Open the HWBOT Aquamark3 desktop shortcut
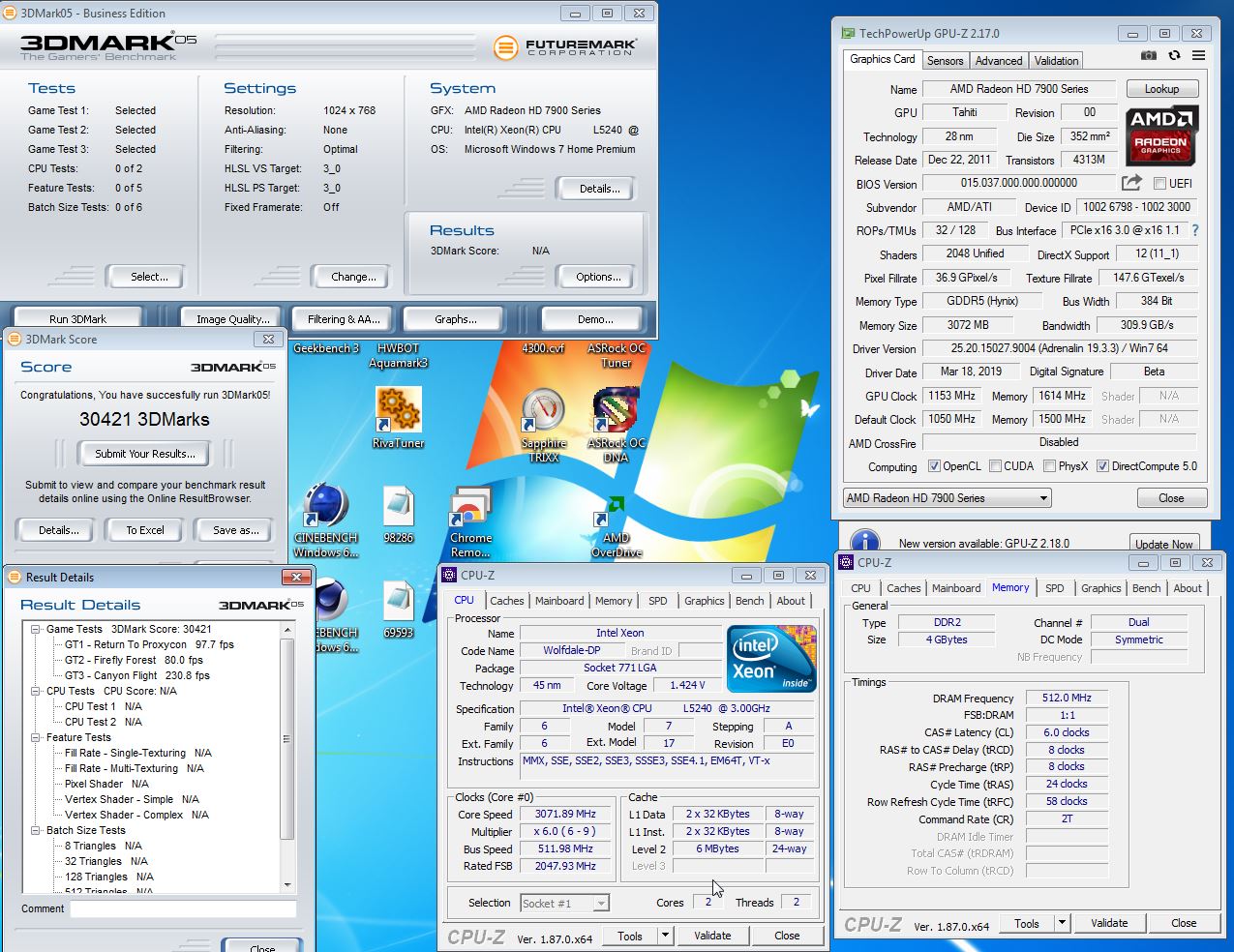1234x952 pixels. coord(399,355)
